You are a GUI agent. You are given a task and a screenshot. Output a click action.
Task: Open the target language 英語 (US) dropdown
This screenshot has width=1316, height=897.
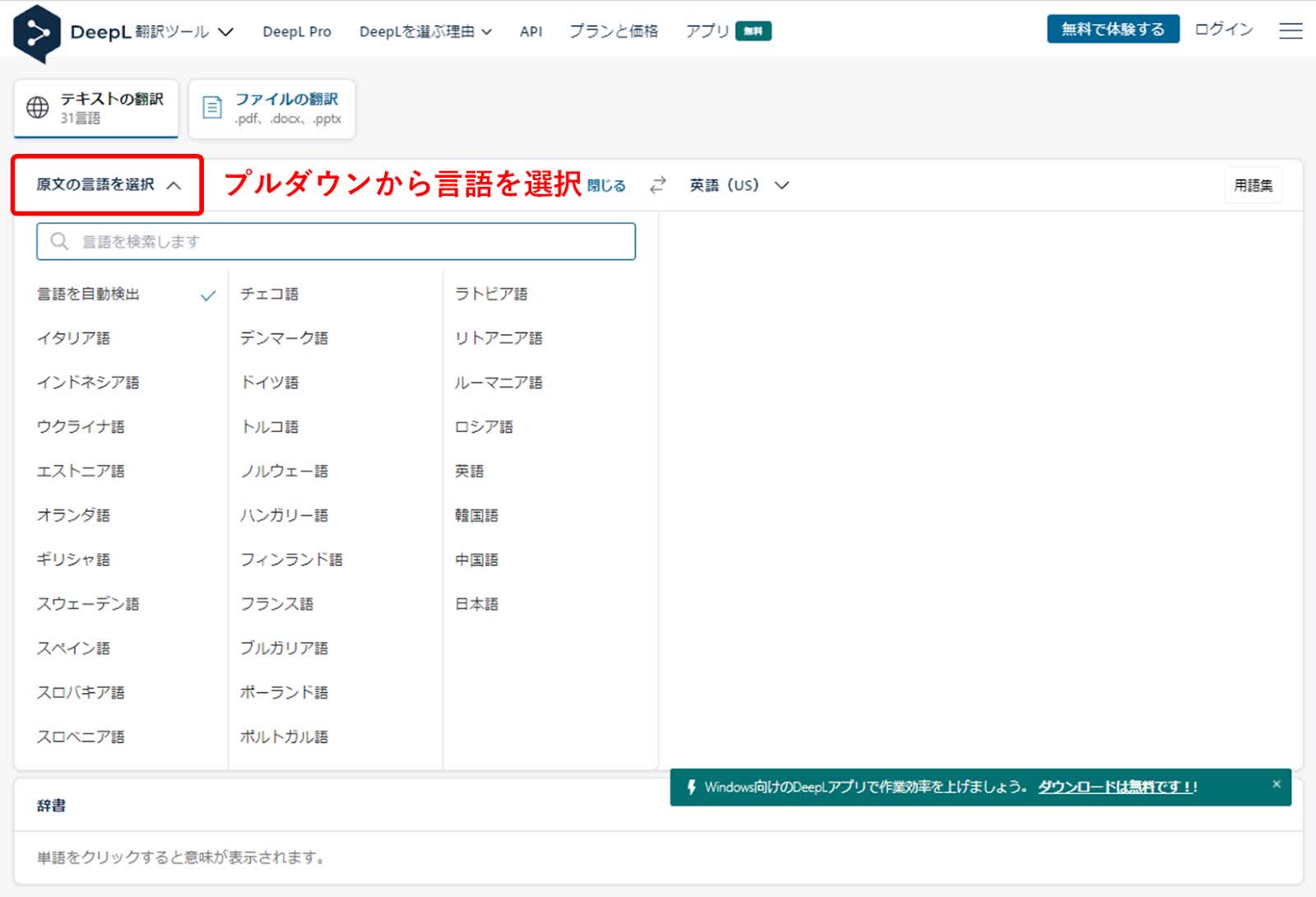pyautogui.click(x=739, y=185)
